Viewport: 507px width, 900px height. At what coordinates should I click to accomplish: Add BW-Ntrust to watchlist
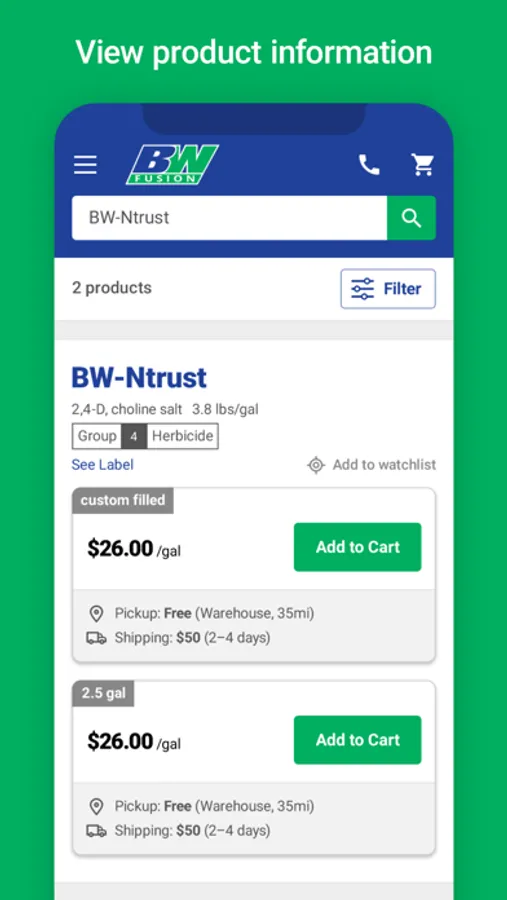(x=371, y=465)
